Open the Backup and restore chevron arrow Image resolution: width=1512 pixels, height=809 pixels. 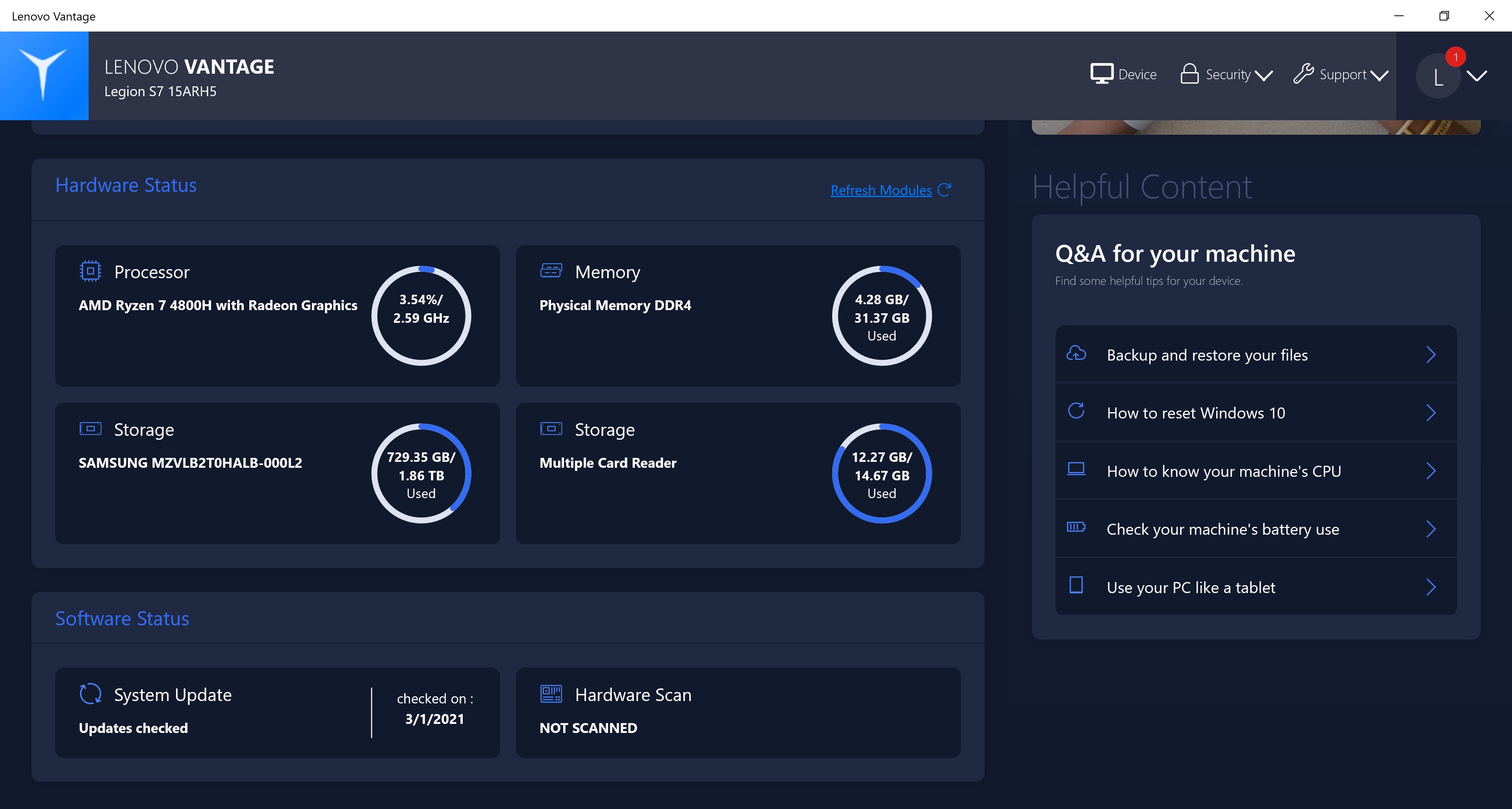point(1431,355)
